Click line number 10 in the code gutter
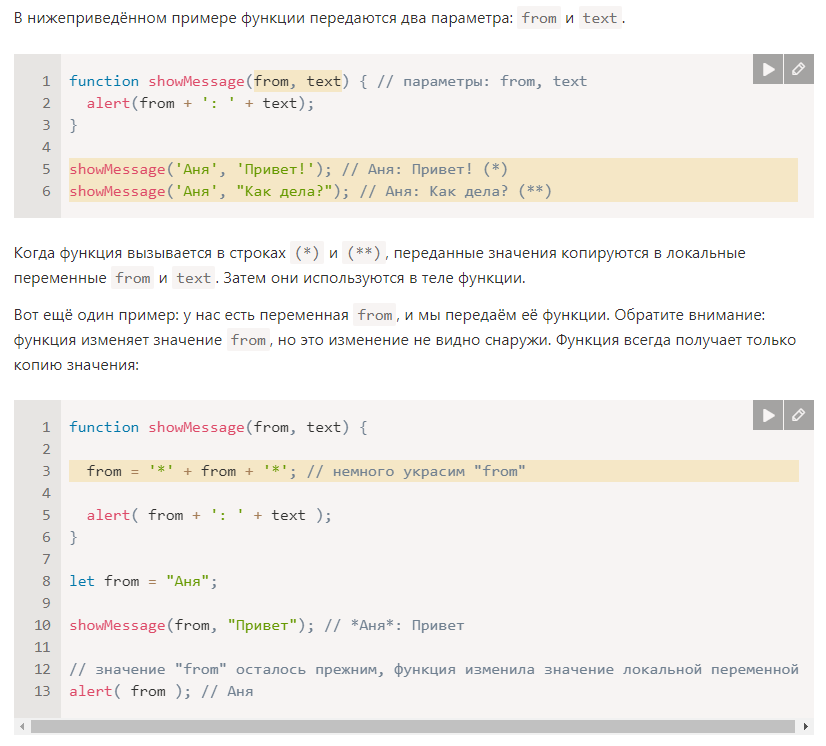This screenshot has height=746, width=826. pyautogui.click(x=42, y=625)
